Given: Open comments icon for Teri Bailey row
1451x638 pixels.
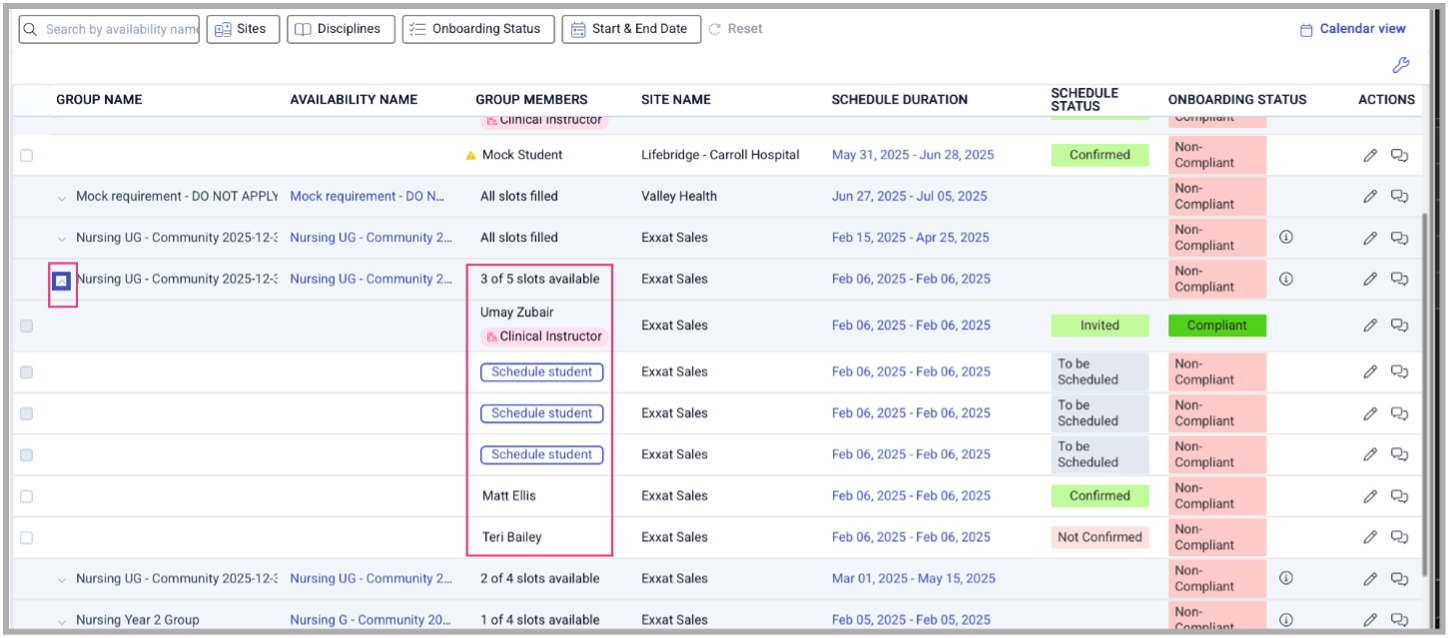Looking at the screenshot, I should click(x=1399, y=538).
